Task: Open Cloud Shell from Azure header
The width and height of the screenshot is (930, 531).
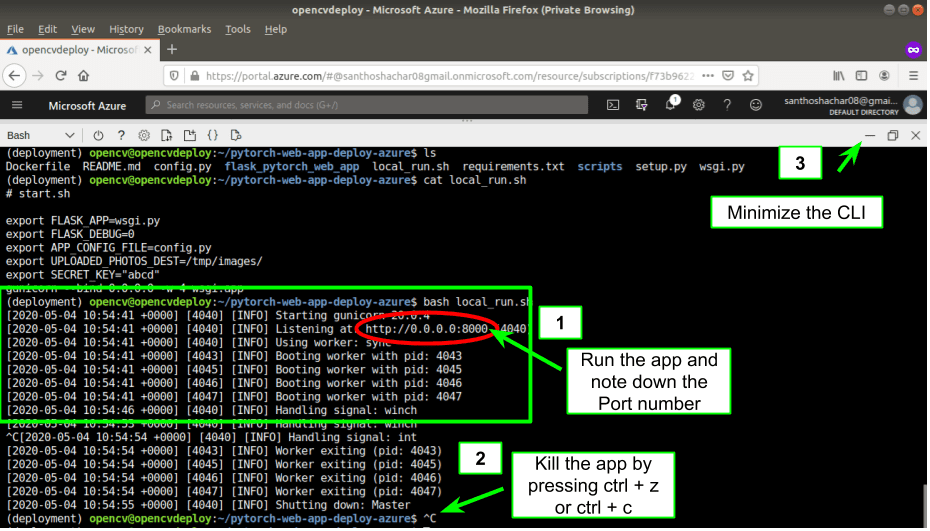Action: 613,105
